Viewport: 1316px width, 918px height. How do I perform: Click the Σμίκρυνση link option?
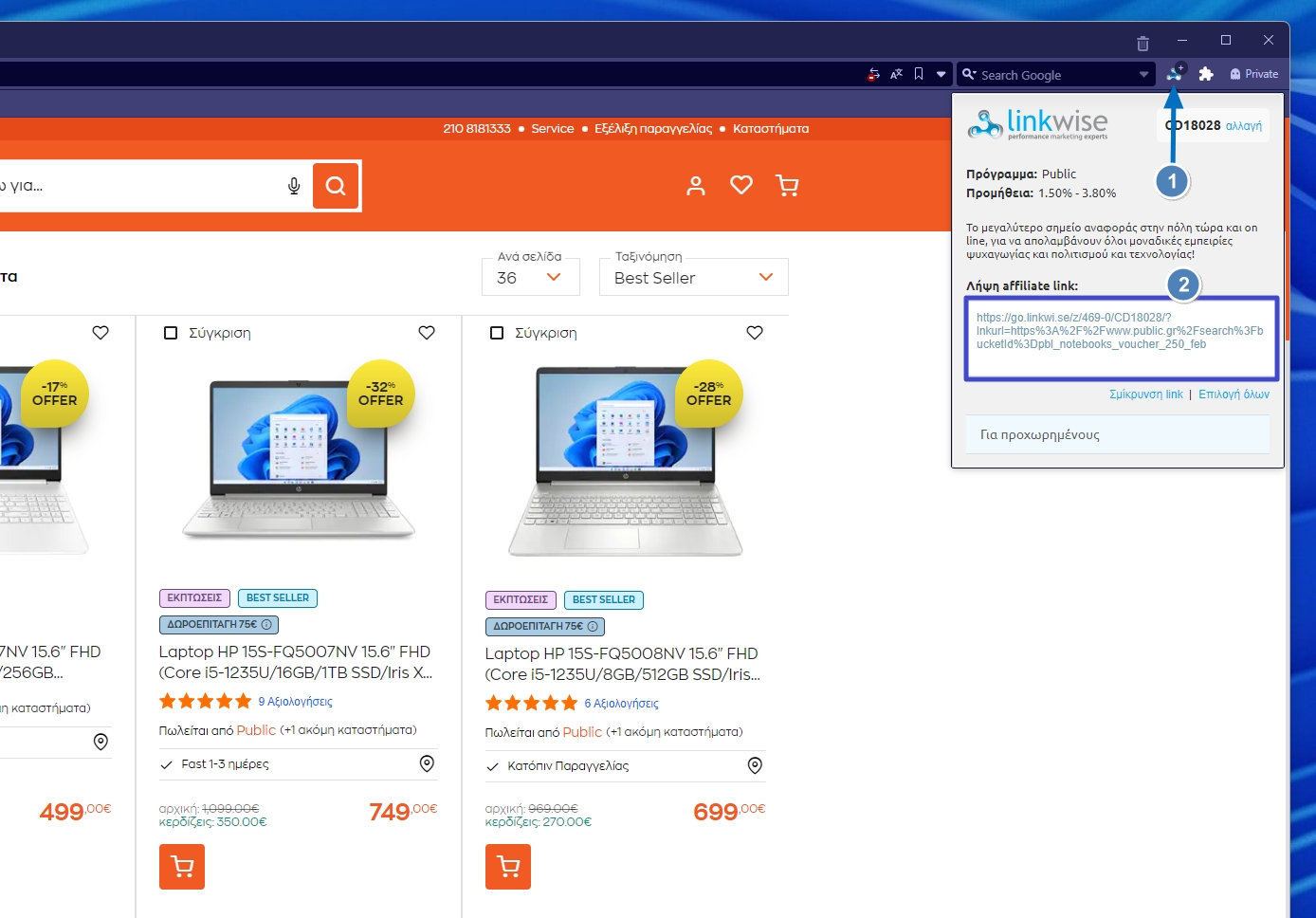[1146, 395]
